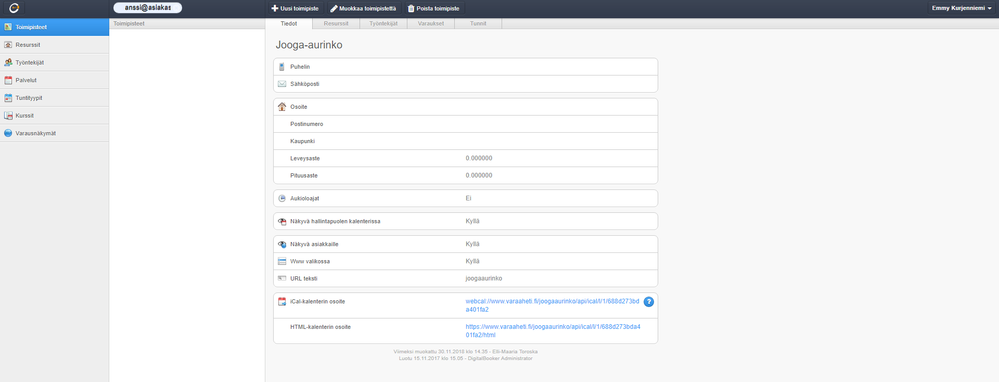The width and height of the screenshot is (999, 382).
Task: Click the HTML-kalenterin osoite label
Action: point(320,327)
